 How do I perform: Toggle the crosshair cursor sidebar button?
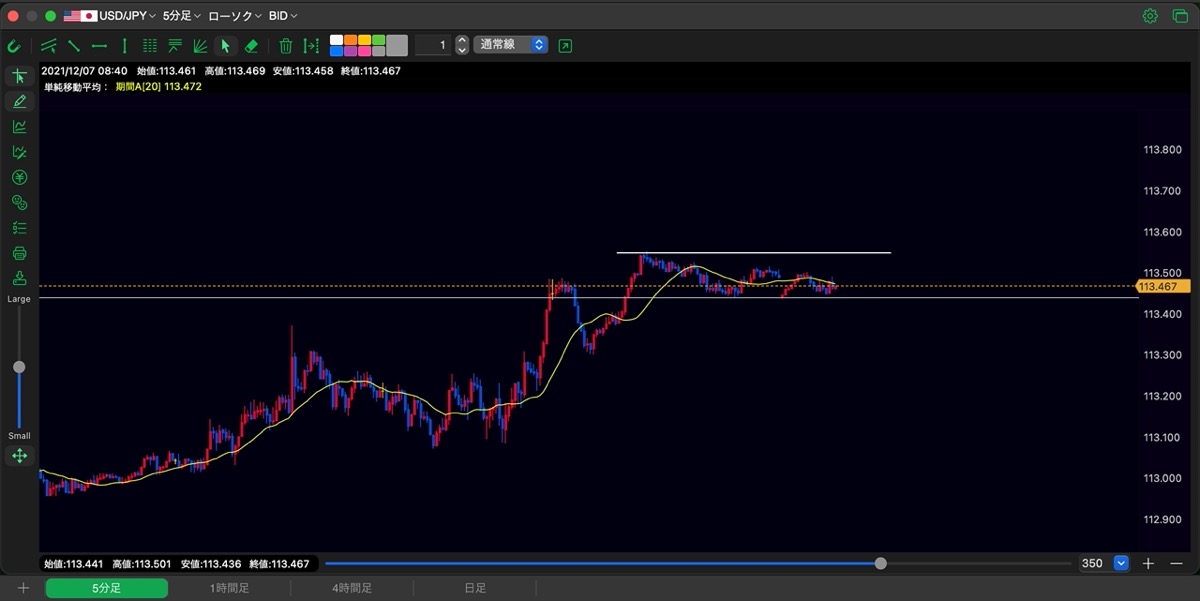pyautogui.click(x=19, y=76)
